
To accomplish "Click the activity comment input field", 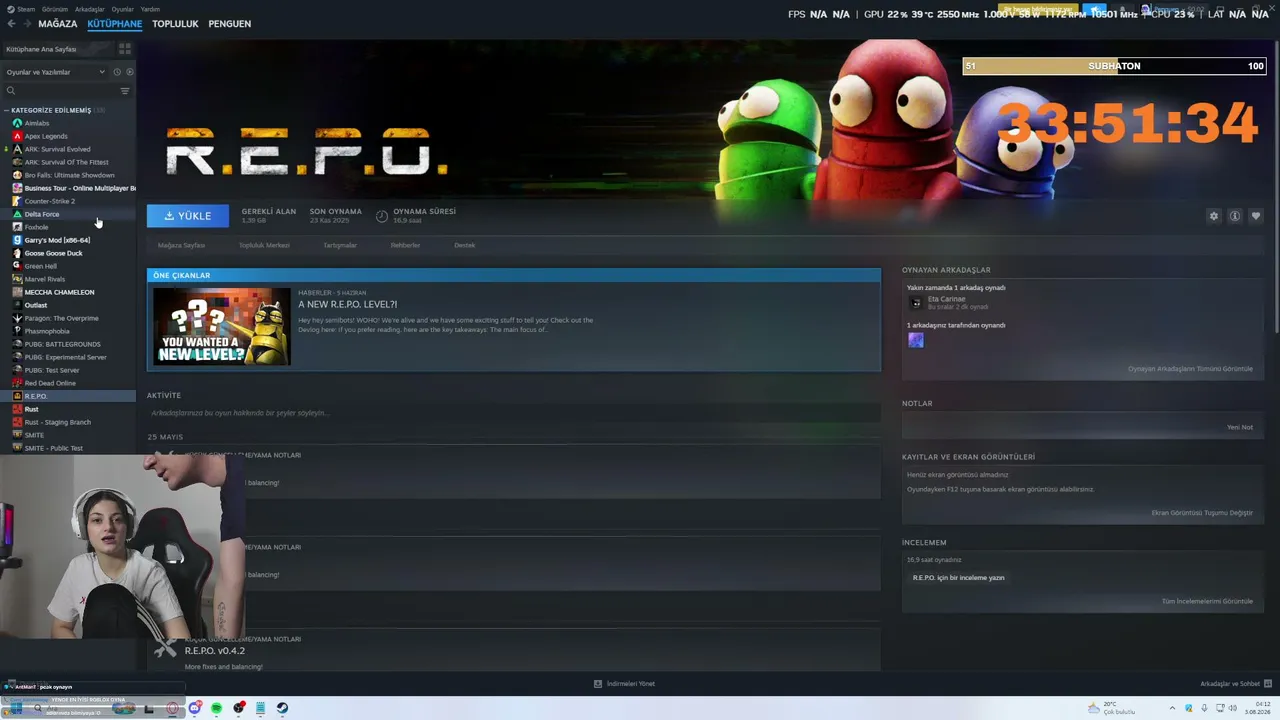I will pyautogui.click(x=514, y=413).
